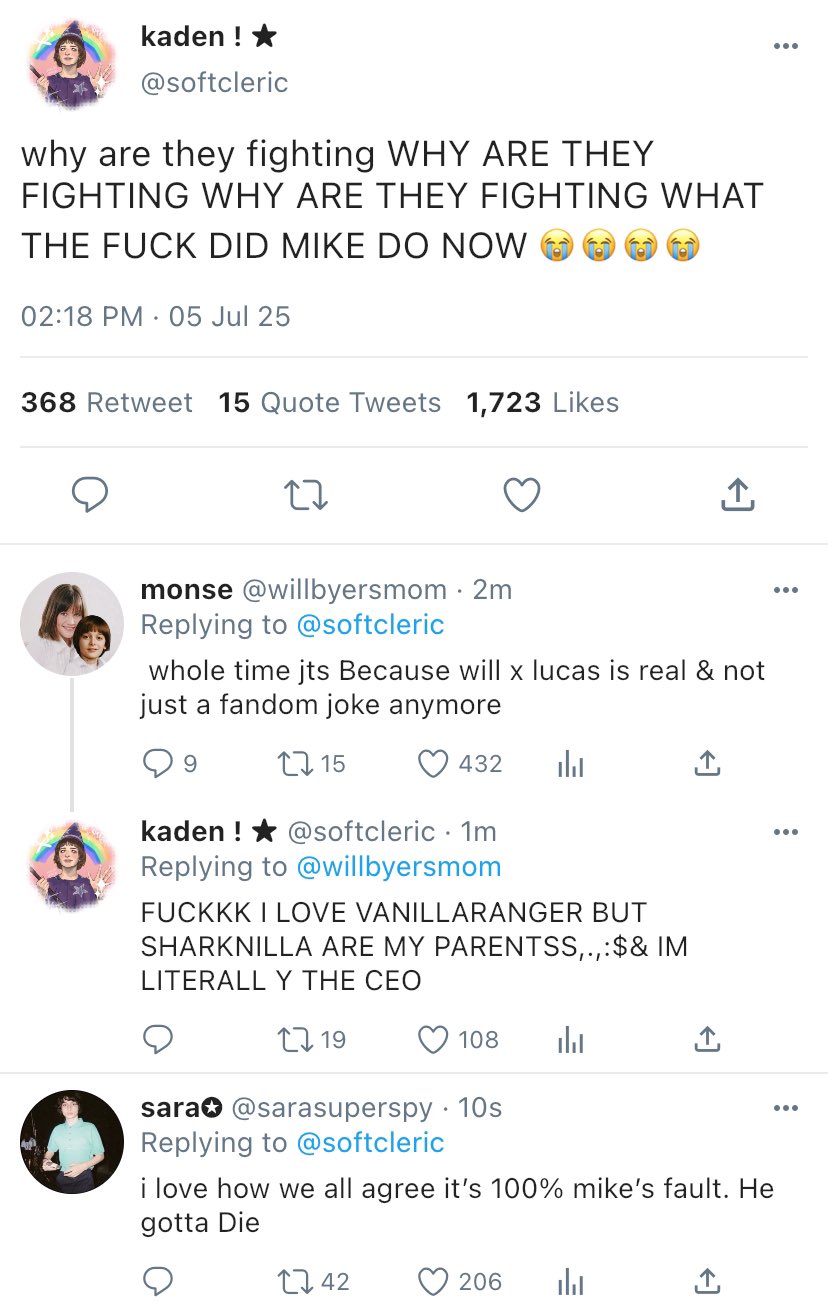Retweet the main tweet by kaden

tap(306, 494)
